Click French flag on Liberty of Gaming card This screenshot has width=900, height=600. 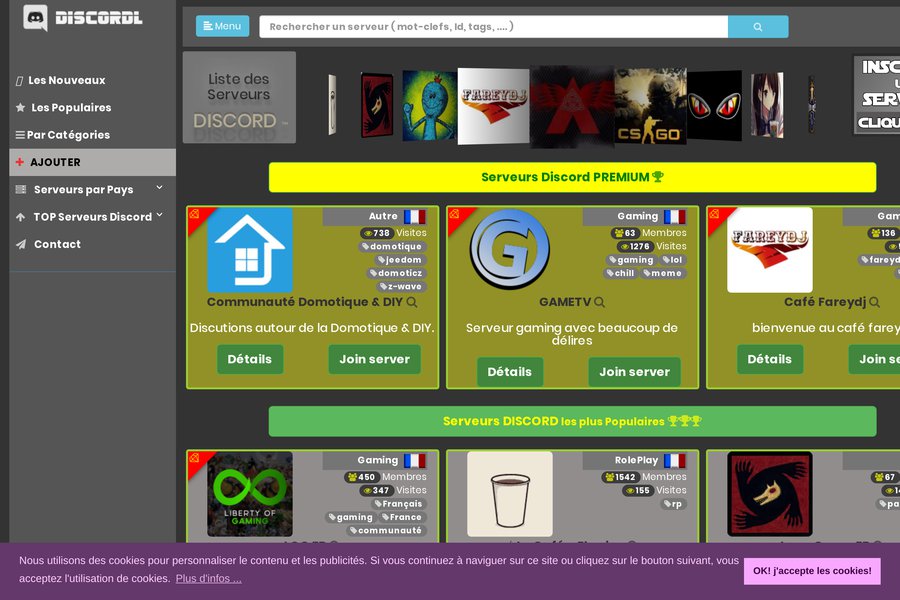[414, 460]
